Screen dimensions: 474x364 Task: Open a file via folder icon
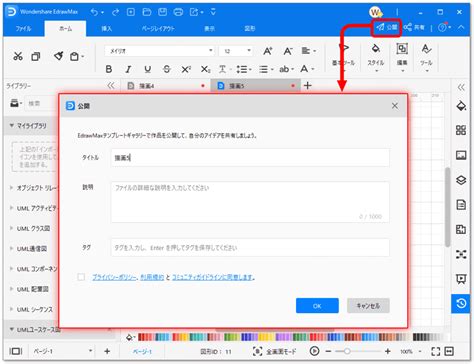coord(147,12)
